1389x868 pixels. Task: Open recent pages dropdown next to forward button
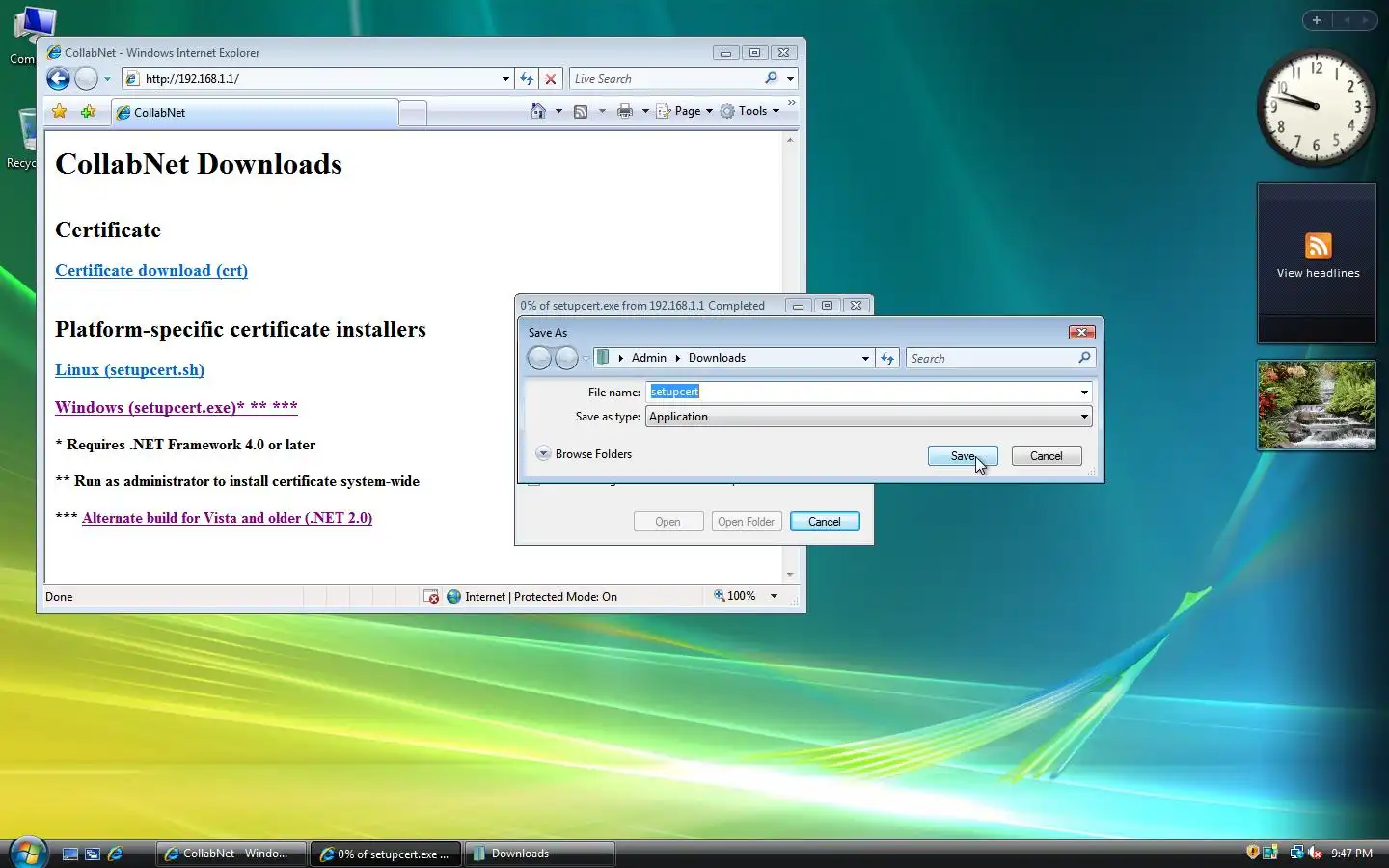click(107, 79)
